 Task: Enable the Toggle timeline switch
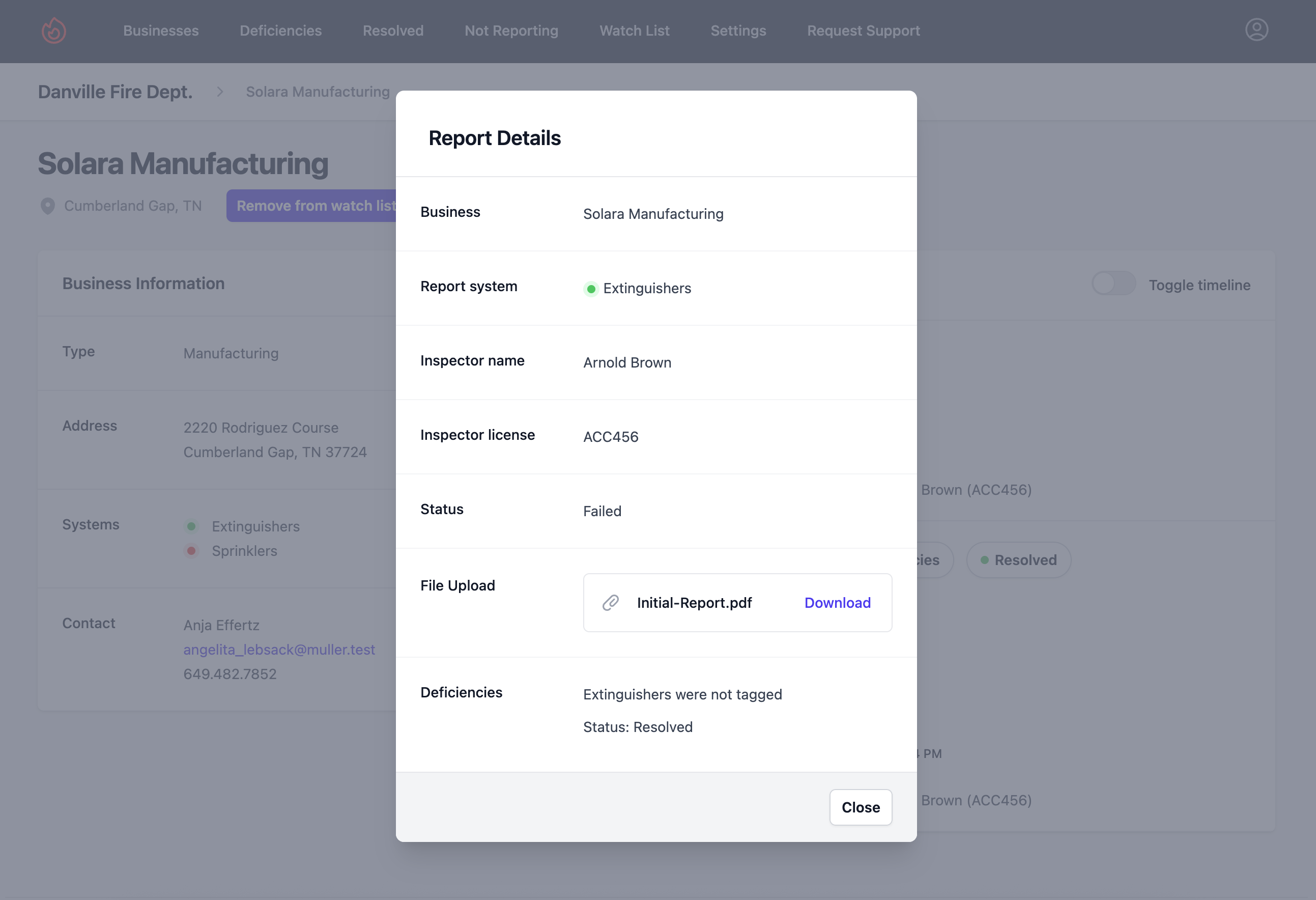coord(1113,283)
